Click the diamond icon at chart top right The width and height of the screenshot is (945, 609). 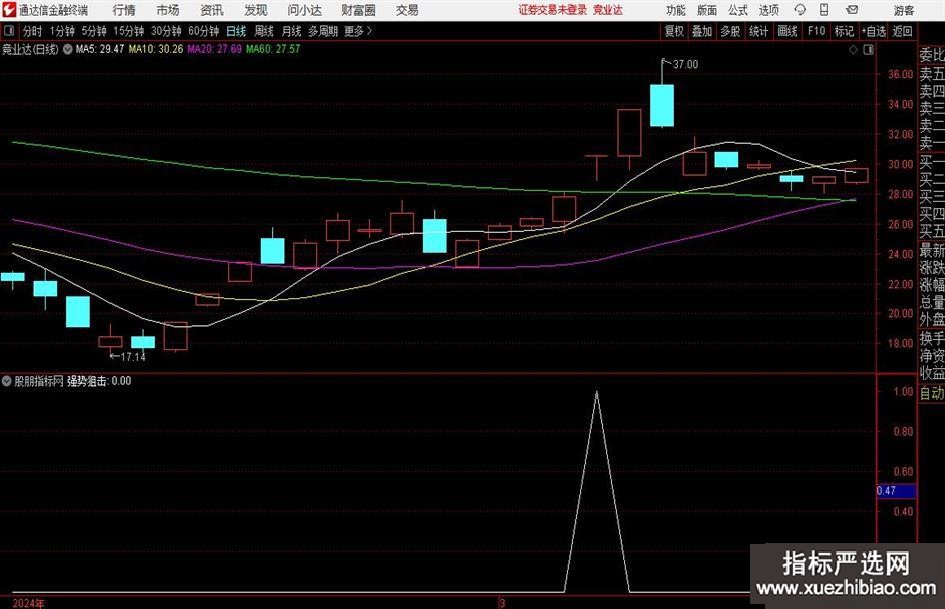[x=853, y=50]
